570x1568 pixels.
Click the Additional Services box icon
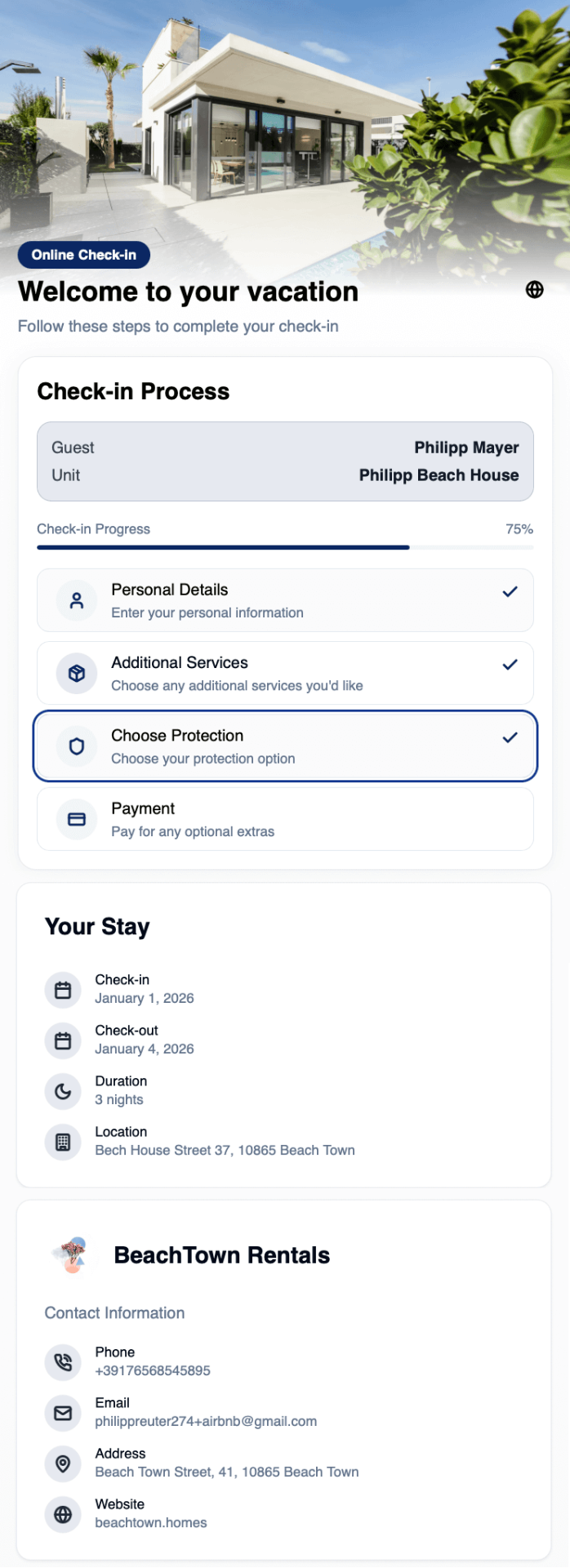coord(77,674)
